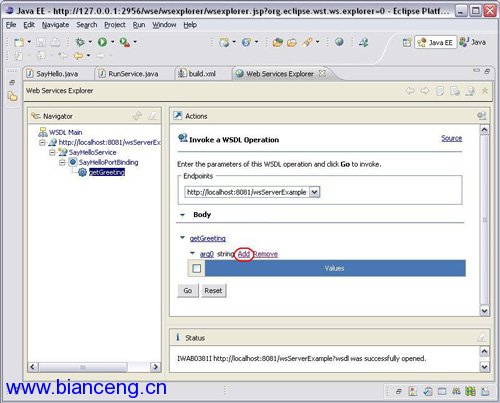Open the WSDL page icon
Viewport: 500px width, 403px height.
click(470, 91)
